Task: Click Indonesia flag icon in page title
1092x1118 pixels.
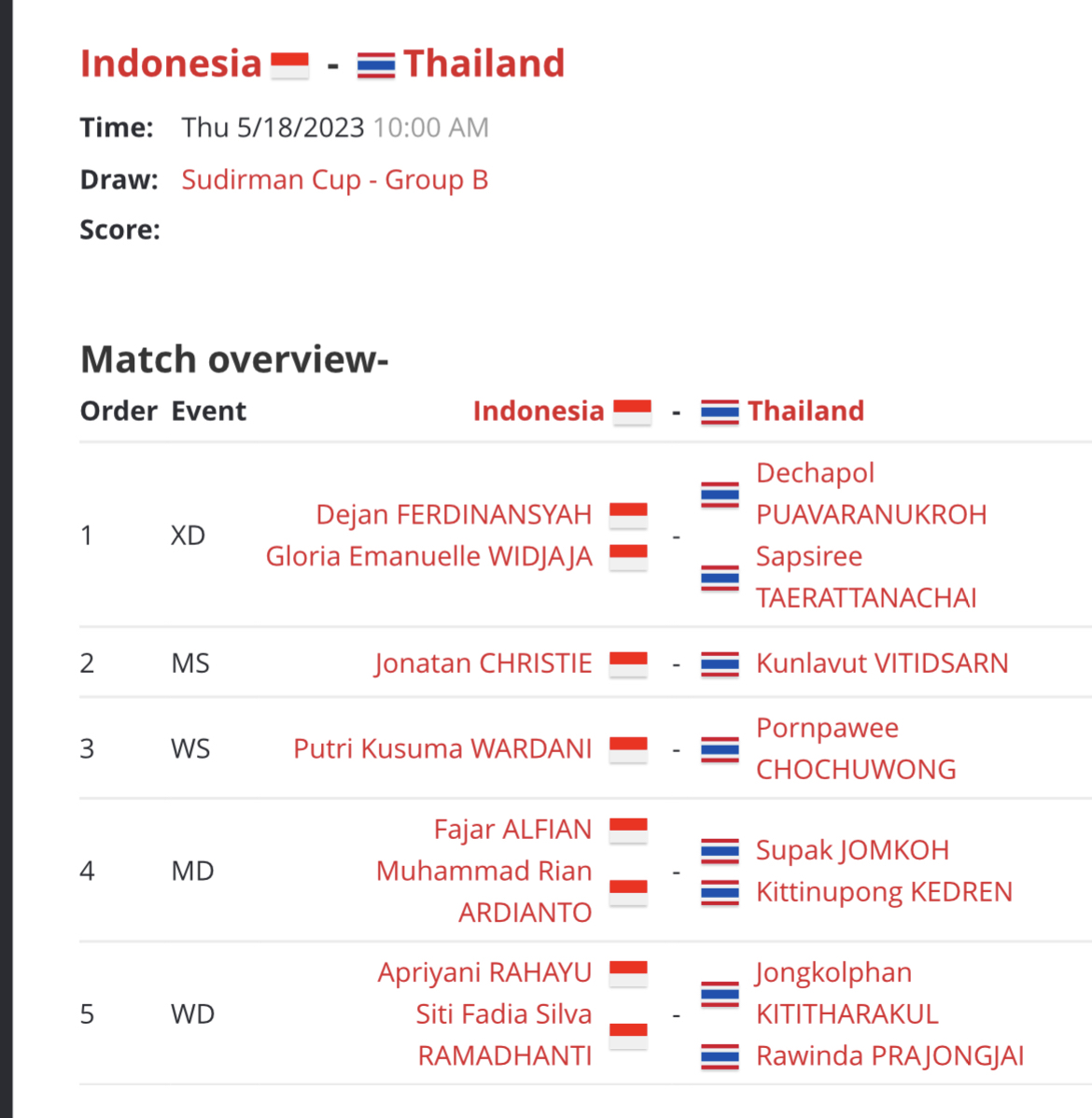Action: tap(289, 65)
